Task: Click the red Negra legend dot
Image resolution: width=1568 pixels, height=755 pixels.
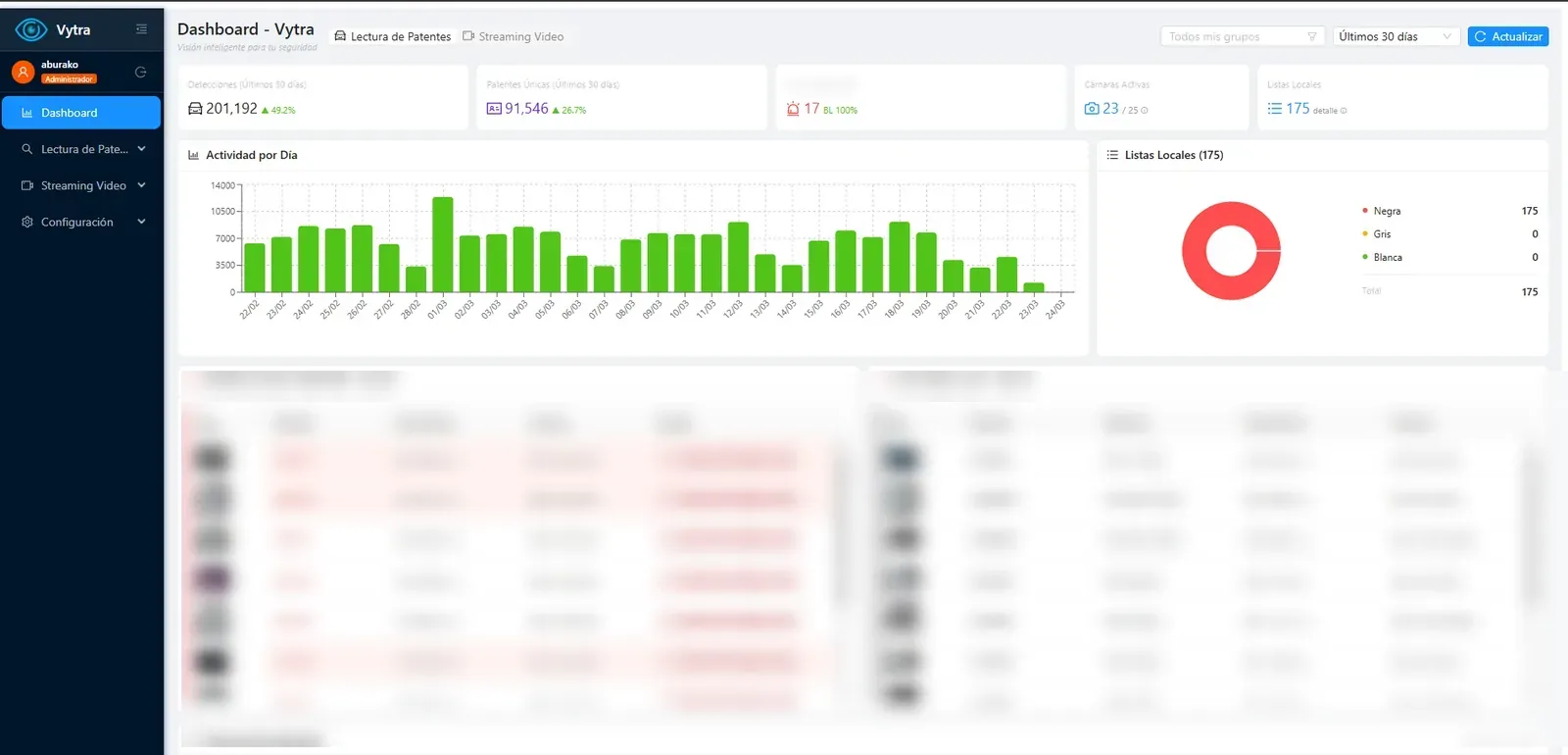Action: click(x=1364, y=211)
